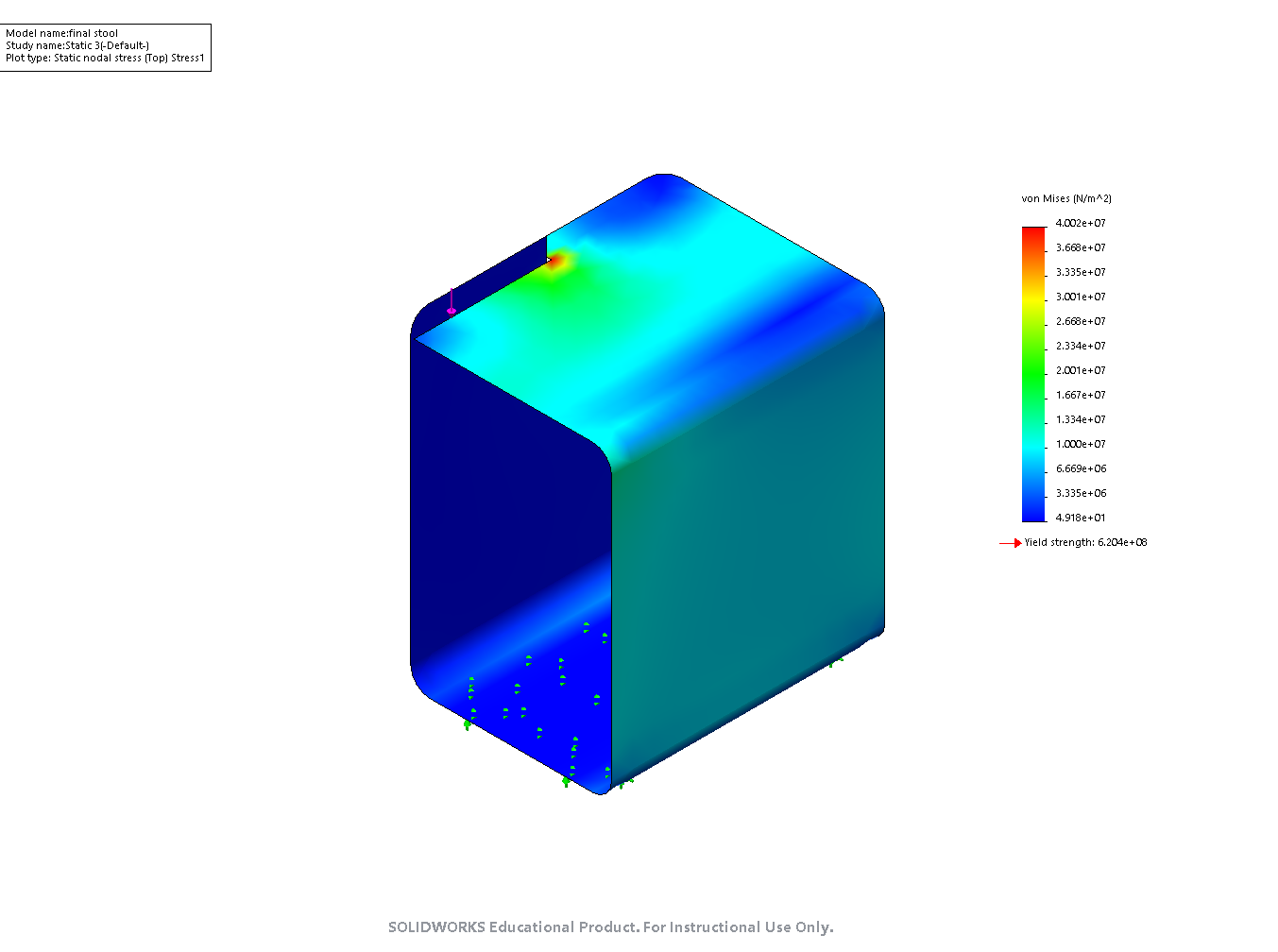
Task: Select the von Mises (N/m^2) legend title
Action: point(1066,198)
